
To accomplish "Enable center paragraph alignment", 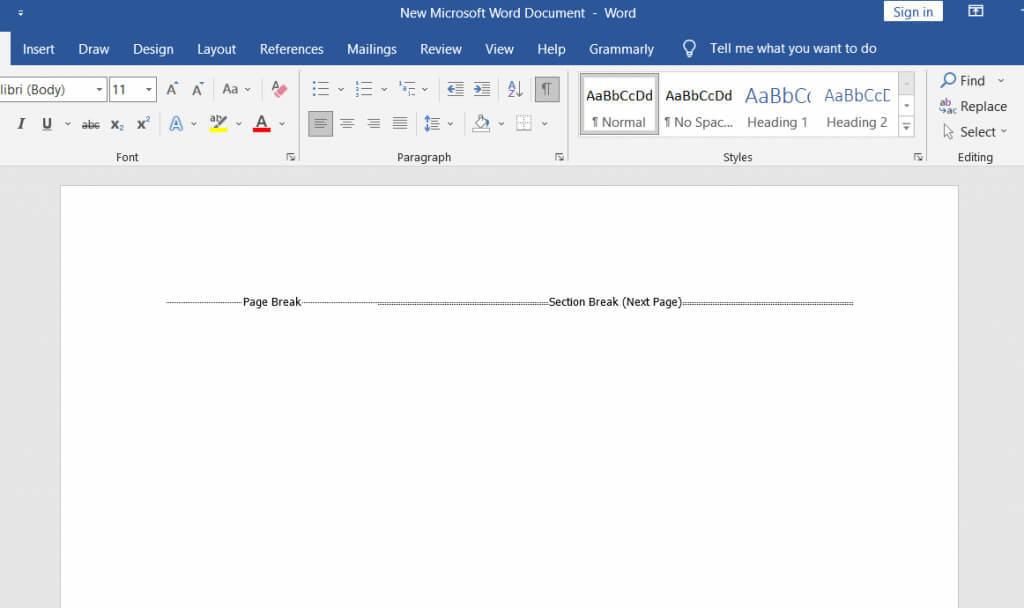I will 347,123.
